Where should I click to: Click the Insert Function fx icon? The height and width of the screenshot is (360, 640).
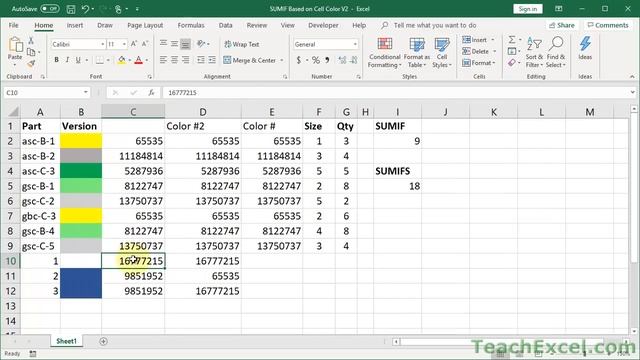tap(151, 93)
